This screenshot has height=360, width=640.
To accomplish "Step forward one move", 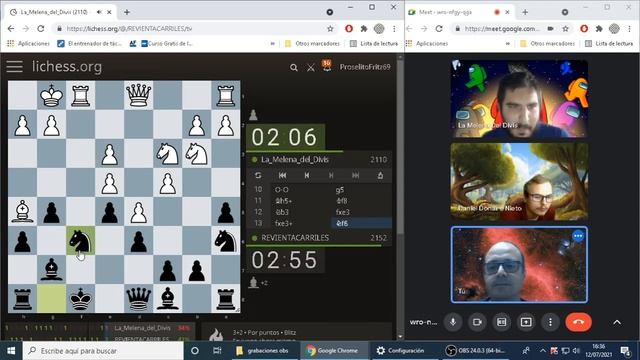I will (x=331, y=176).
